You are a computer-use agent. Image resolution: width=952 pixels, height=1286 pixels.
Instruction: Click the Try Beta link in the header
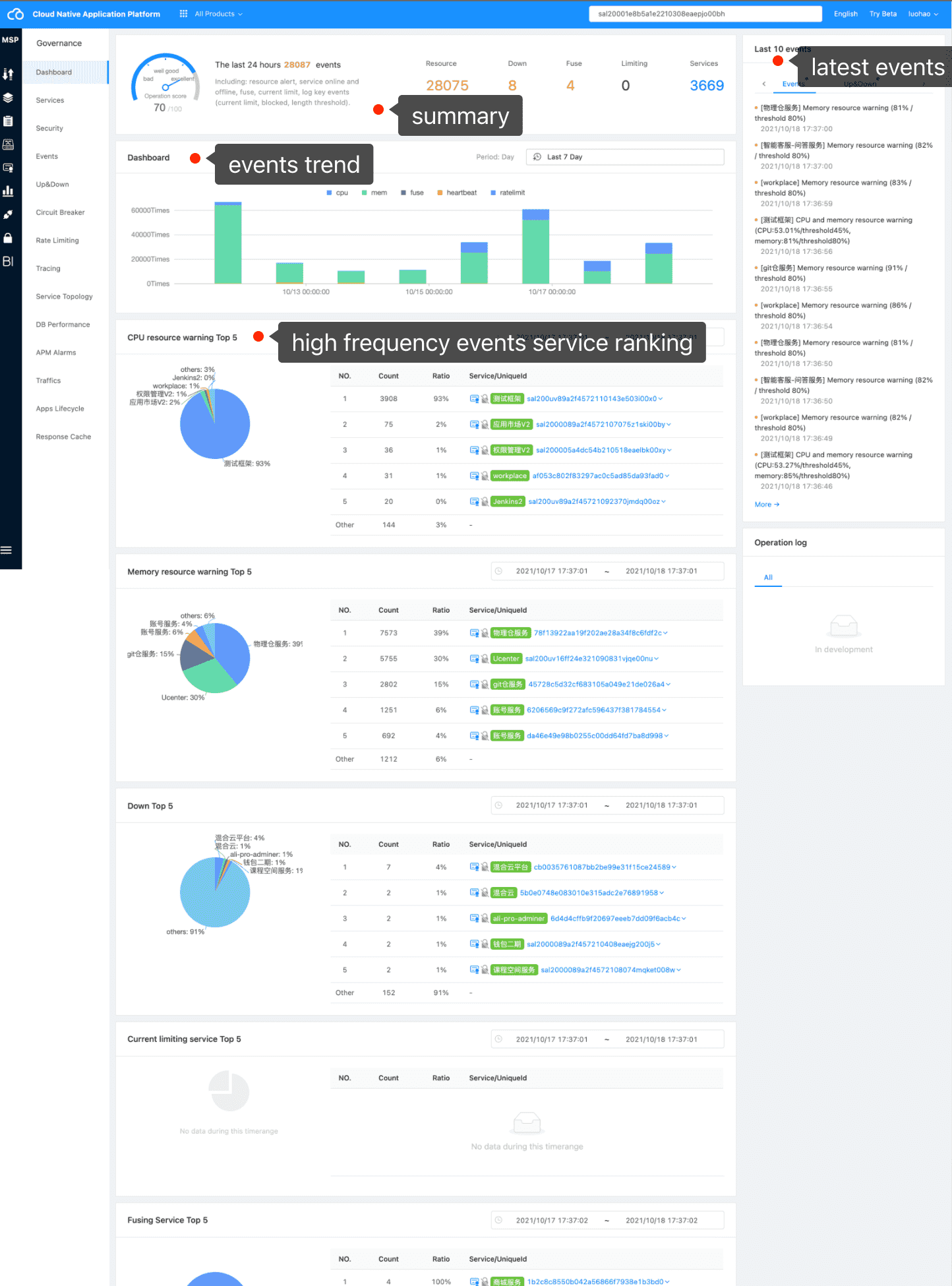tap(883, 14)
